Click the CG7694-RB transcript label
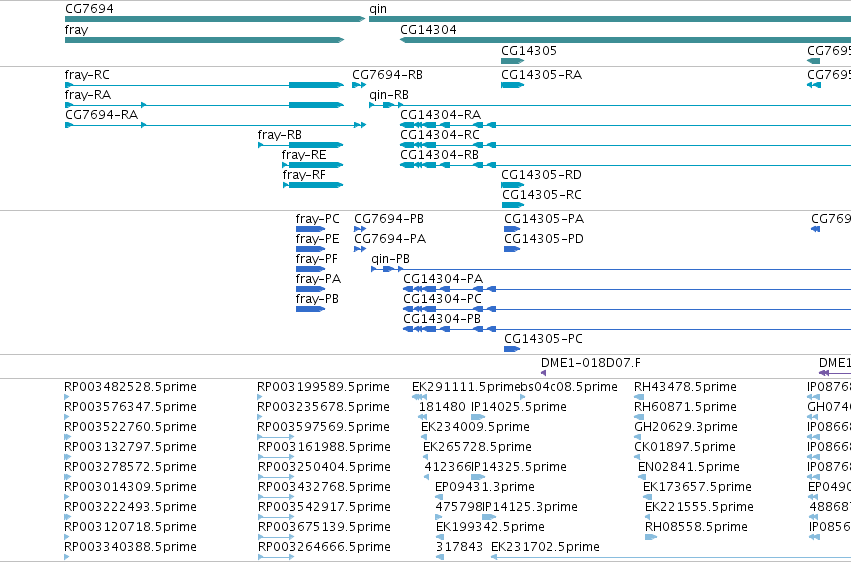Image resolution: width=851 pixels, height=562 pixels. (x=388, y=75)
